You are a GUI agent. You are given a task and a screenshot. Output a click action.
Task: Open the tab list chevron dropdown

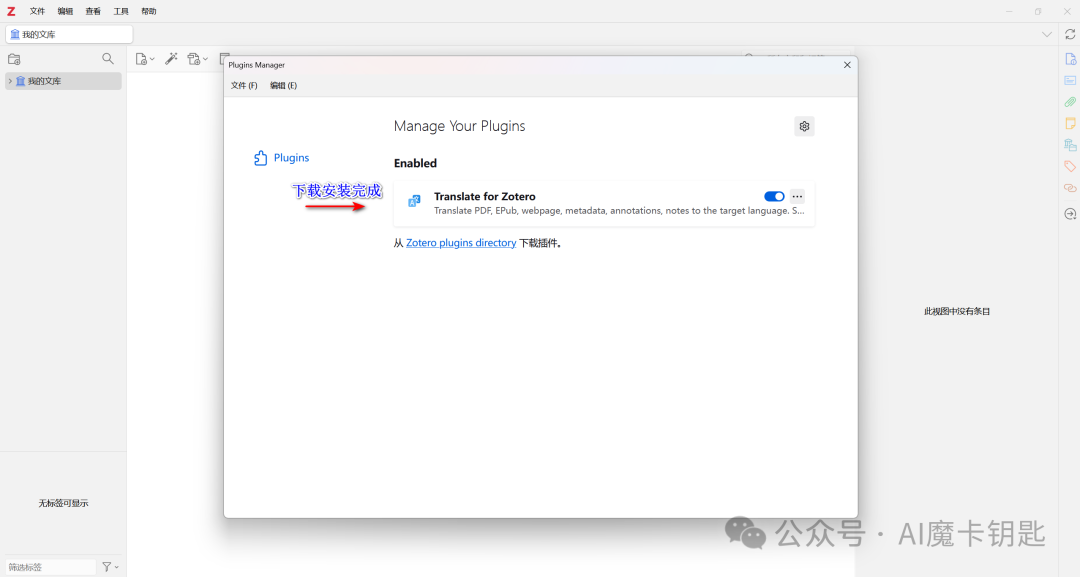[1047, 34]
